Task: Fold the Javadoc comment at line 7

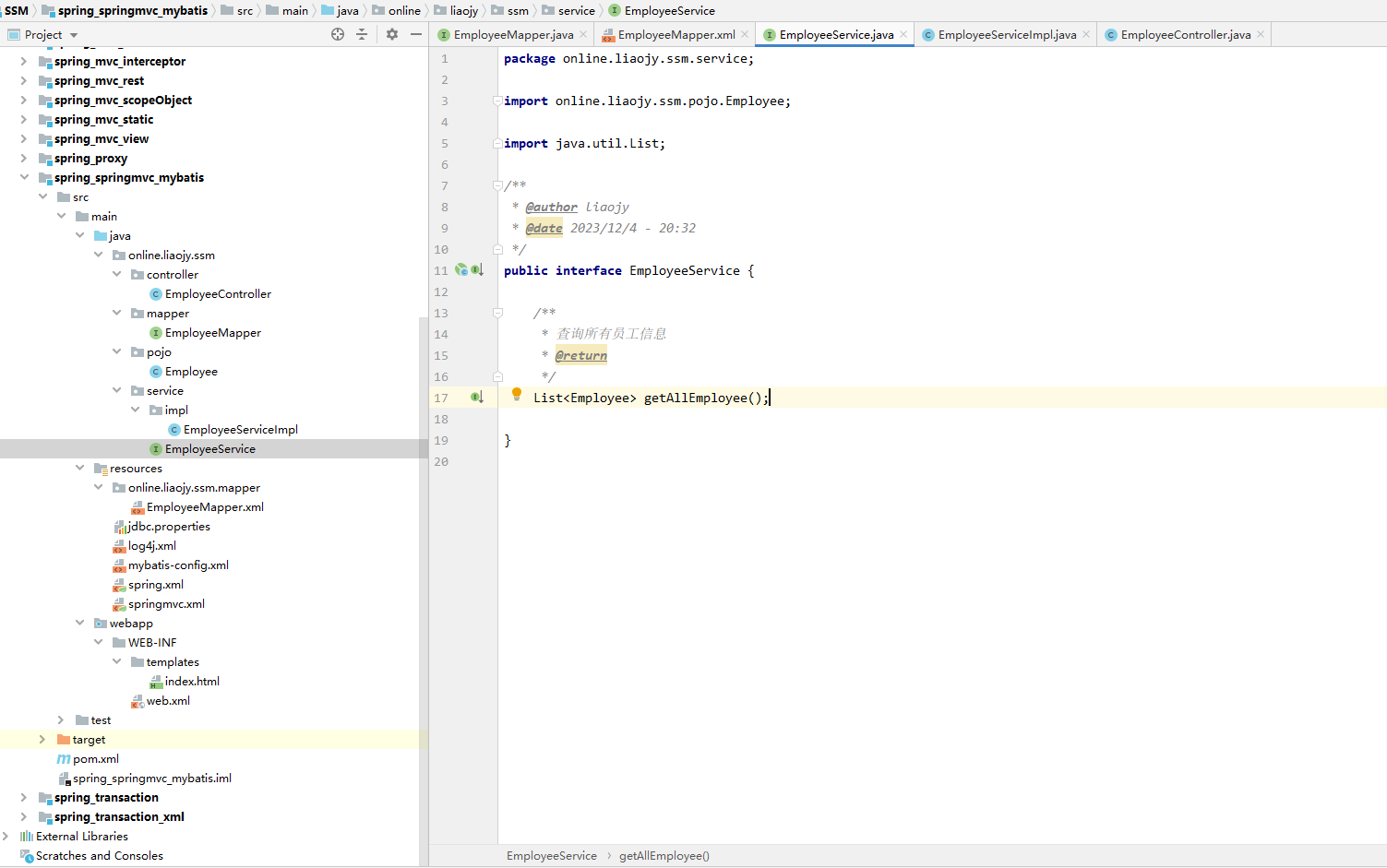Action: coord(497,185)
